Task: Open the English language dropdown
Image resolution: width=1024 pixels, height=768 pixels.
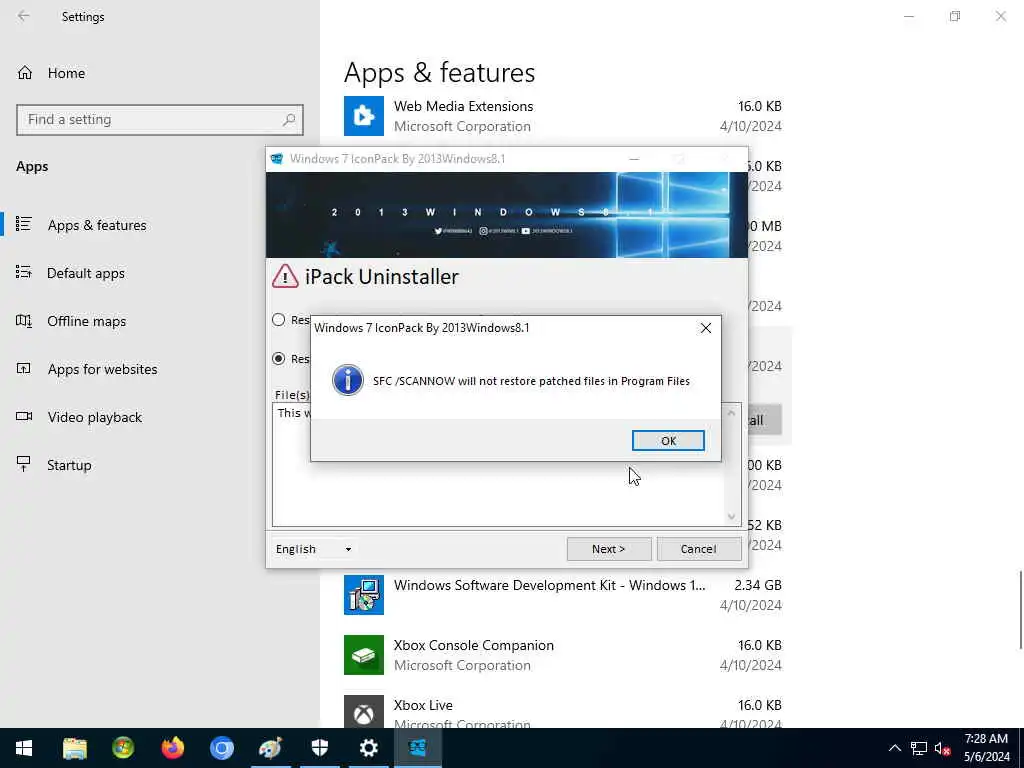Action: [x=313, y=549]
